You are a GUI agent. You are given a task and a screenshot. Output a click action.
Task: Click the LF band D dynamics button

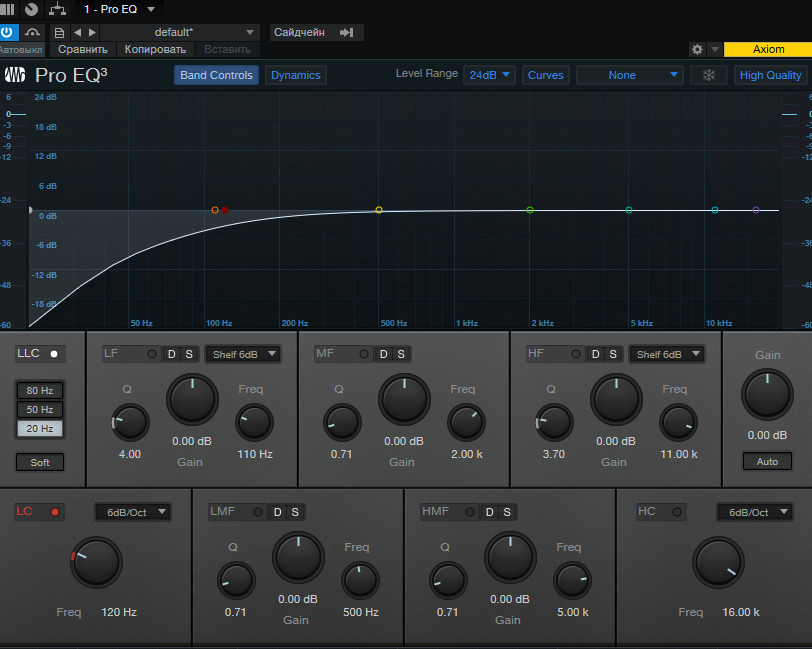[x=171, y=354]
